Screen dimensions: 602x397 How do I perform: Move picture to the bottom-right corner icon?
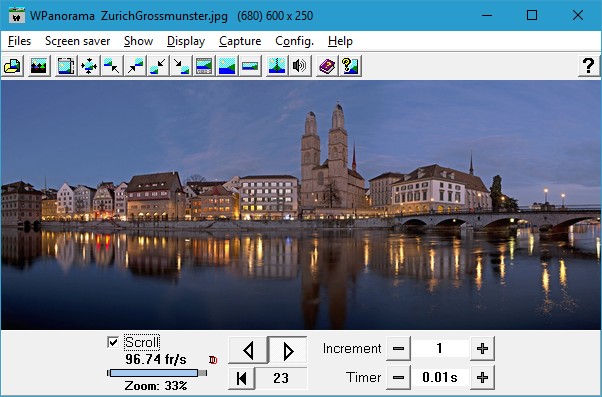pyautogui.click(x=181, y=66)
